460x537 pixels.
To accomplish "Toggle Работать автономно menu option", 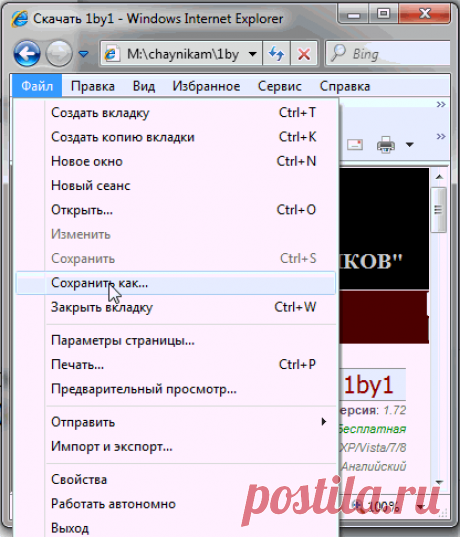I will tap(175, 504).
